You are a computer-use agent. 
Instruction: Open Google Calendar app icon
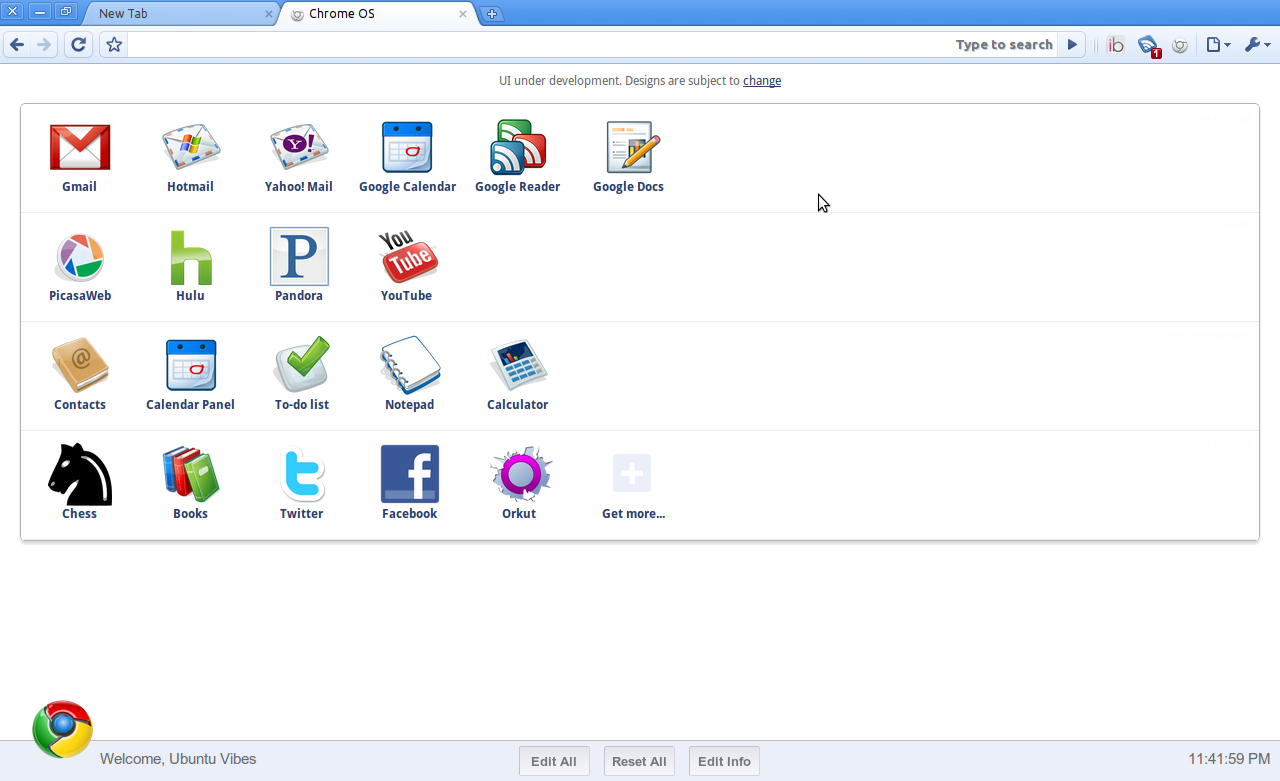(407, 147)
